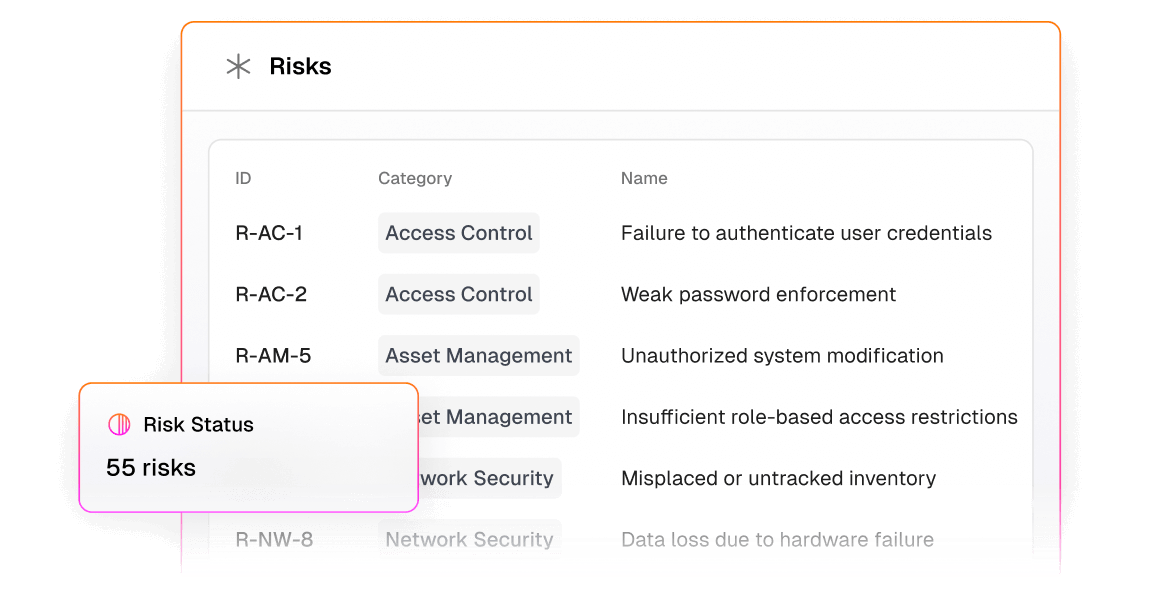Image resolution: width=1174 pixels, height=600 pixels.
Task: Click the asterisk Risks icon
Action: pyautogui.click(x=238, y=67)
